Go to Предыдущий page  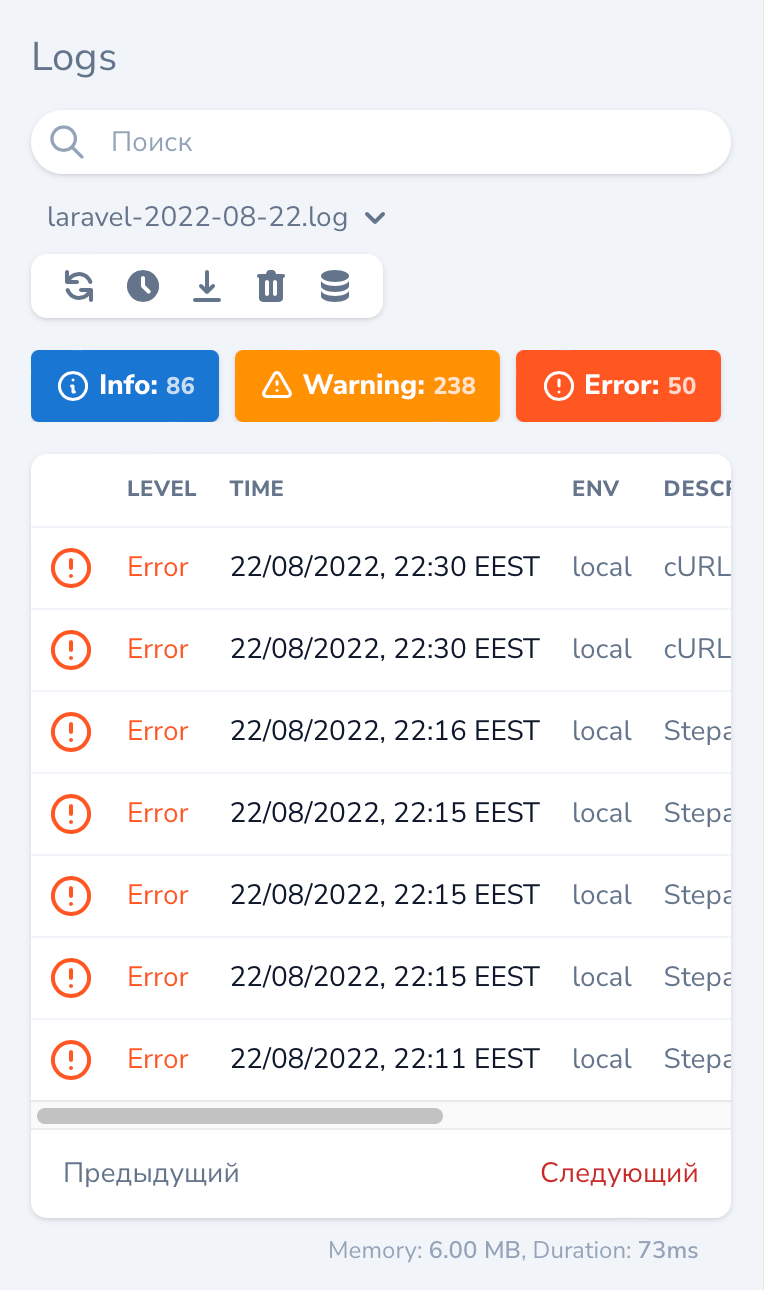pos(151,1173)
